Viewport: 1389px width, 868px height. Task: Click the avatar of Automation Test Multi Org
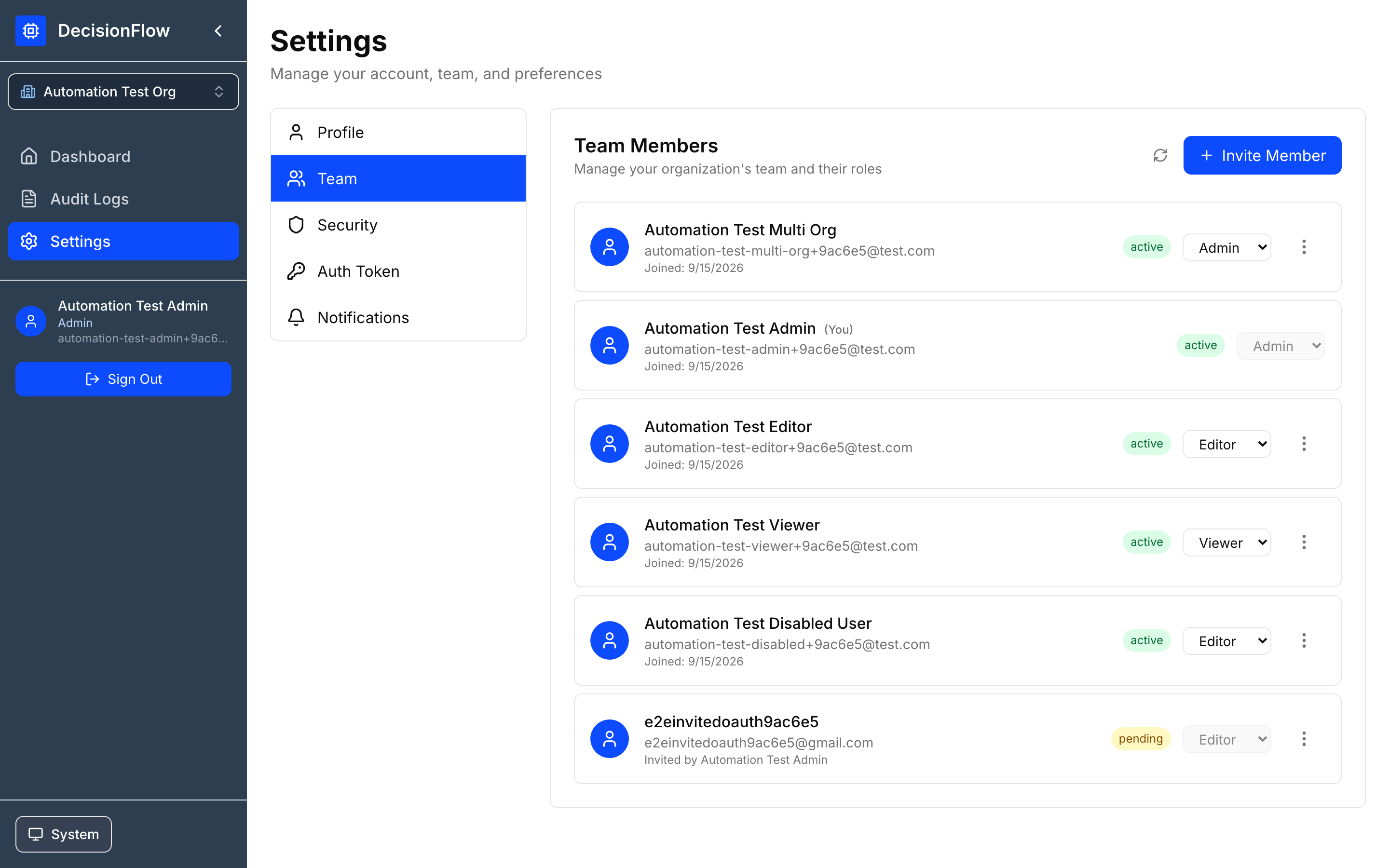click(610, 247)
